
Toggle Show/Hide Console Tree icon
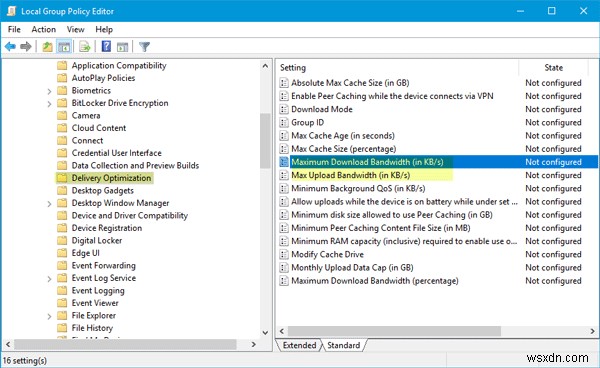coord(64,47)
